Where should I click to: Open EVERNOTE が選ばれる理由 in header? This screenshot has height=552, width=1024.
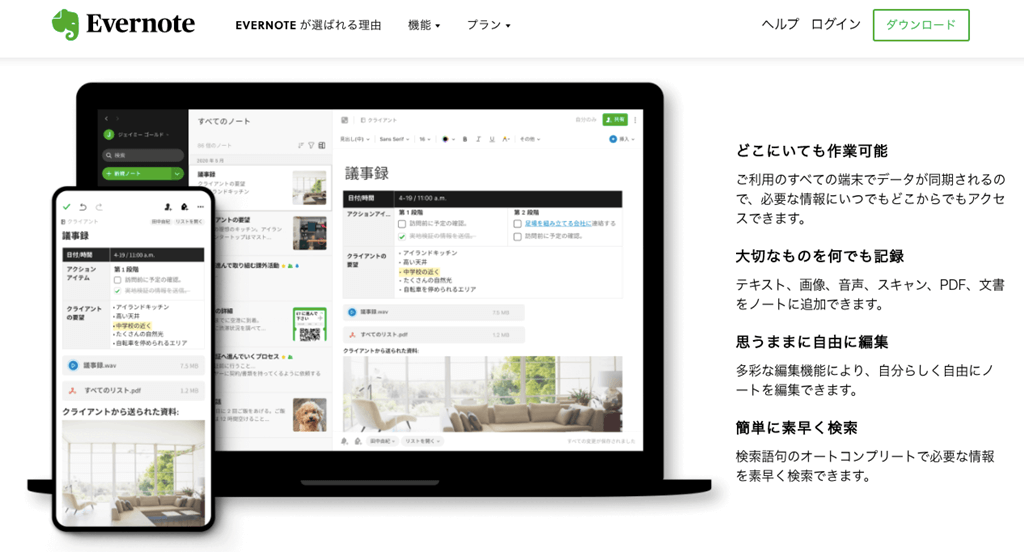tap(308, 25)
